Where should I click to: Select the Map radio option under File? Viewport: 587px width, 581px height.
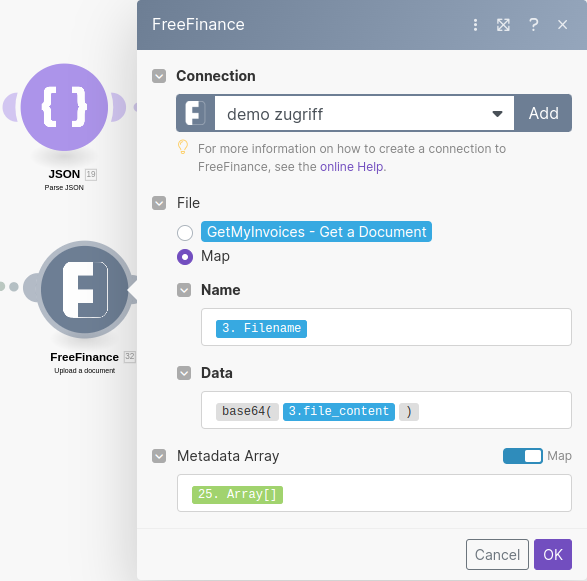click(x=185, y=257)
